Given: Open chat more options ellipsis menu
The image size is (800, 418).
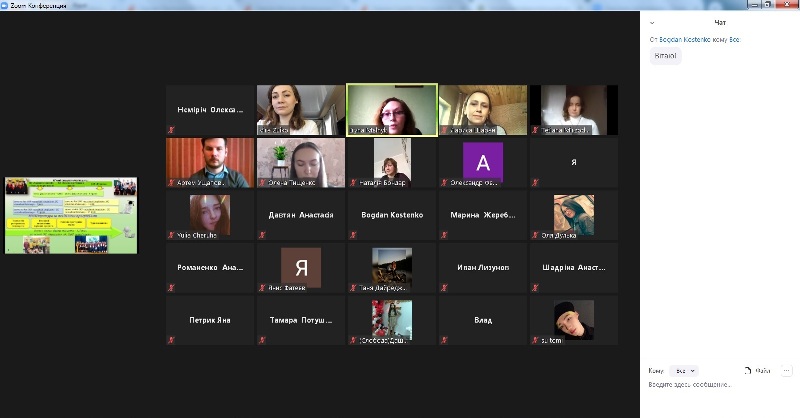Looking at the screenshot, I should coord(786,370).
